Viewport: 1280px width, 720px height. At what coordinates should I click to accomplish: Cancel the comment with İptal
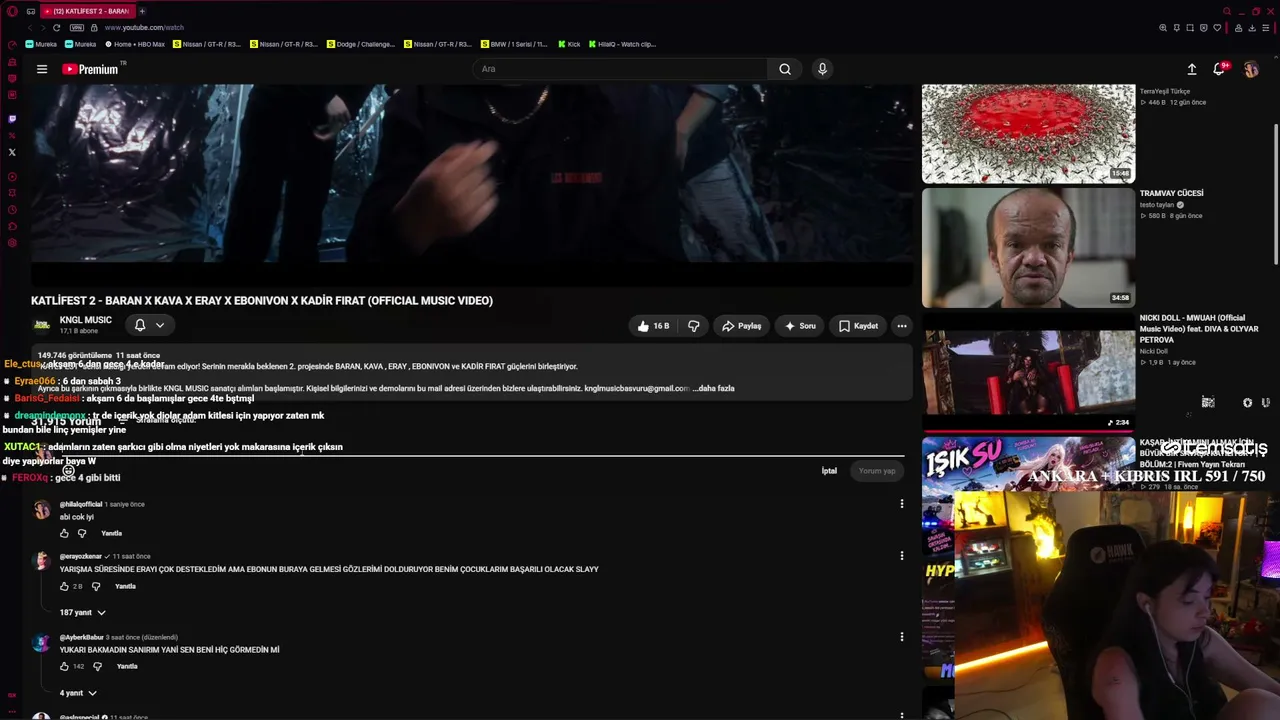click(829, 471)
